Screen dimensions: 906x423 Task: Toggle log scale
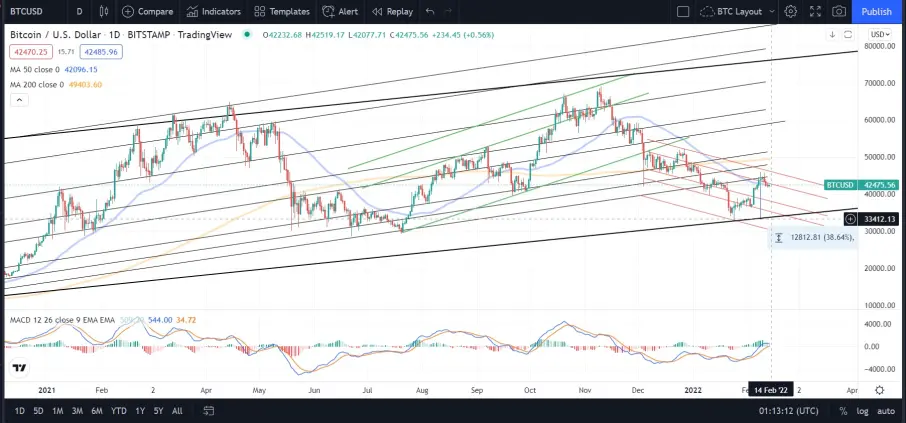click(862, 411)
